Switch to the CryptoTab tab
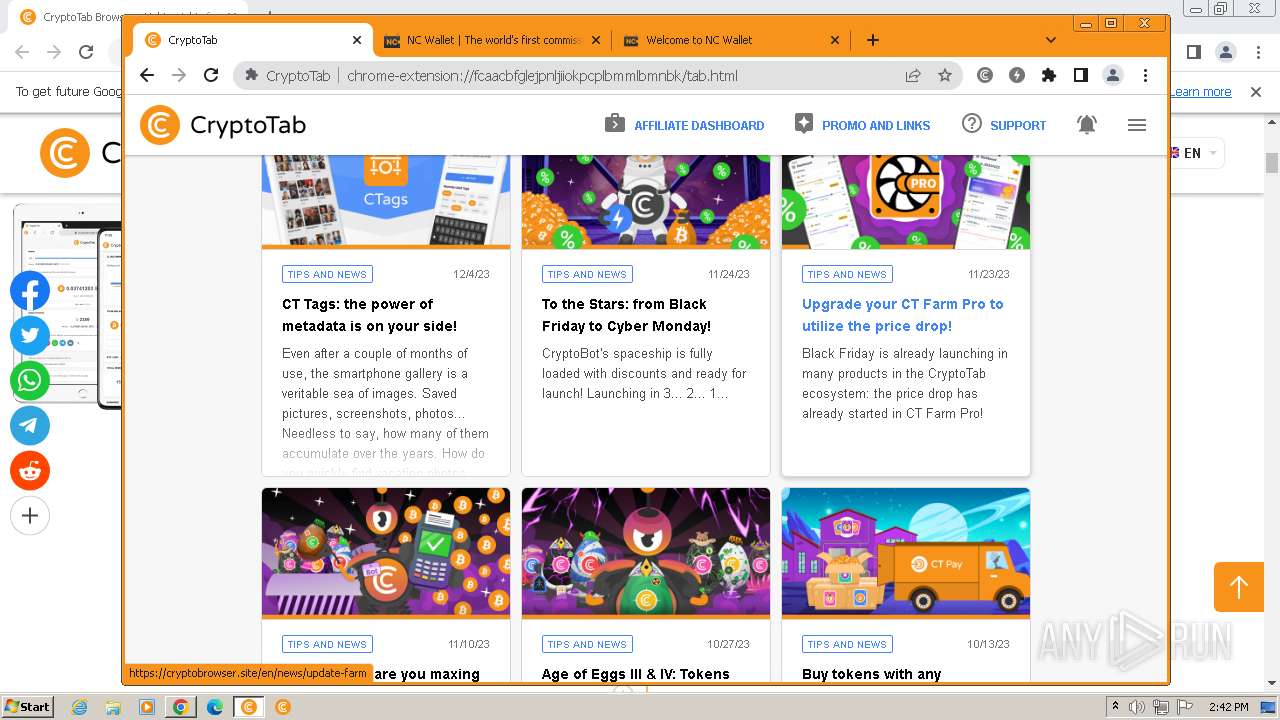The image size is (1280, 720). (250, 40)
